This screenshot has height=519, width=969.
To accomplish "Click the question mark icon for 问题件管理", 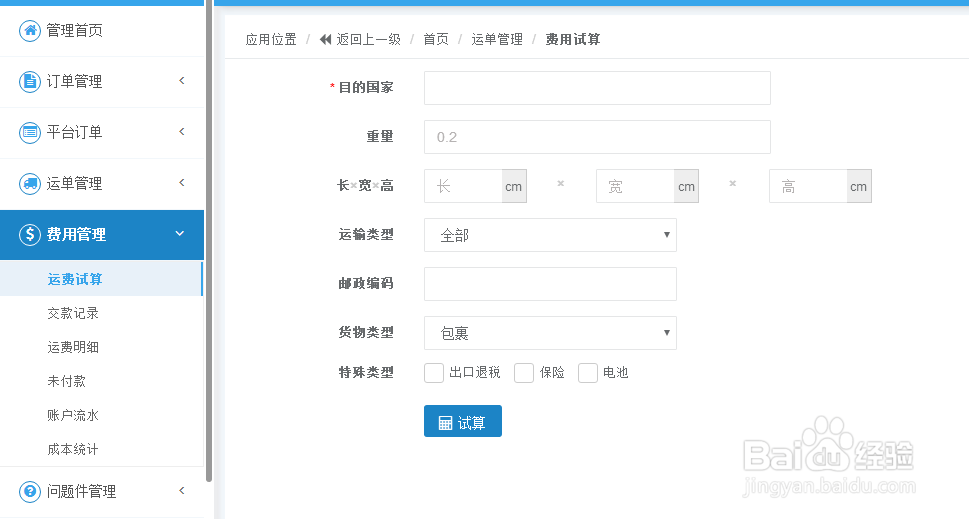I will (30, 491).
